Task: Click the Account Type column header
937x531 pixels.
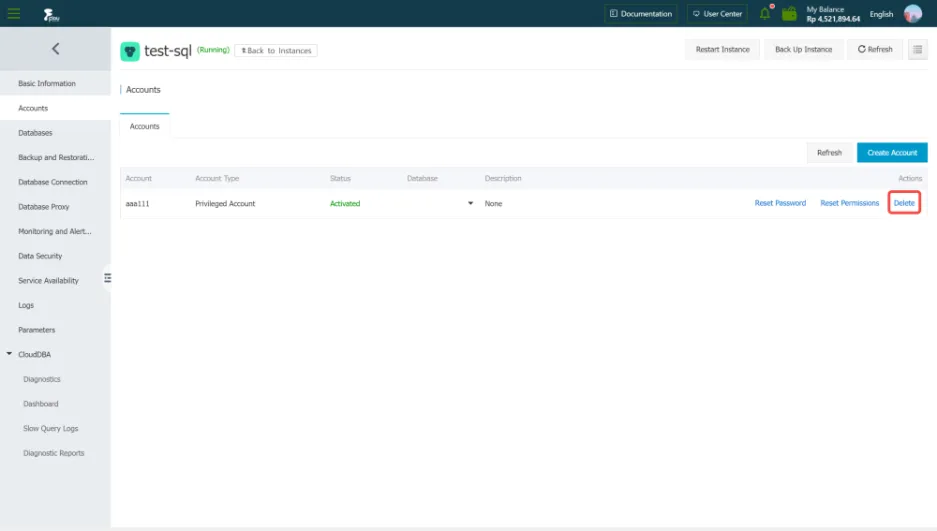Action: click(x=217, y=179)
